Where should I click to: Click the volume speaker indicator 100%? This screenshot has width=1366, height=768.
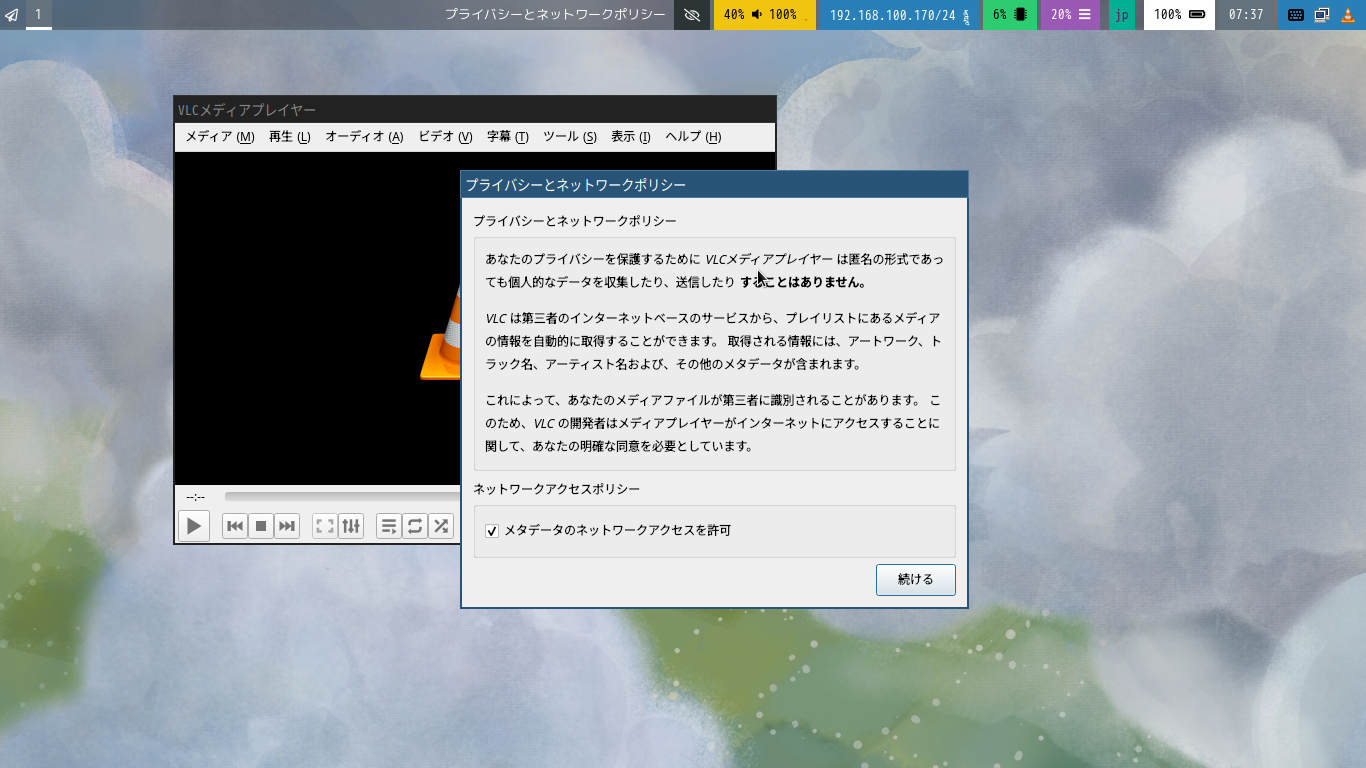coord(776,15)
